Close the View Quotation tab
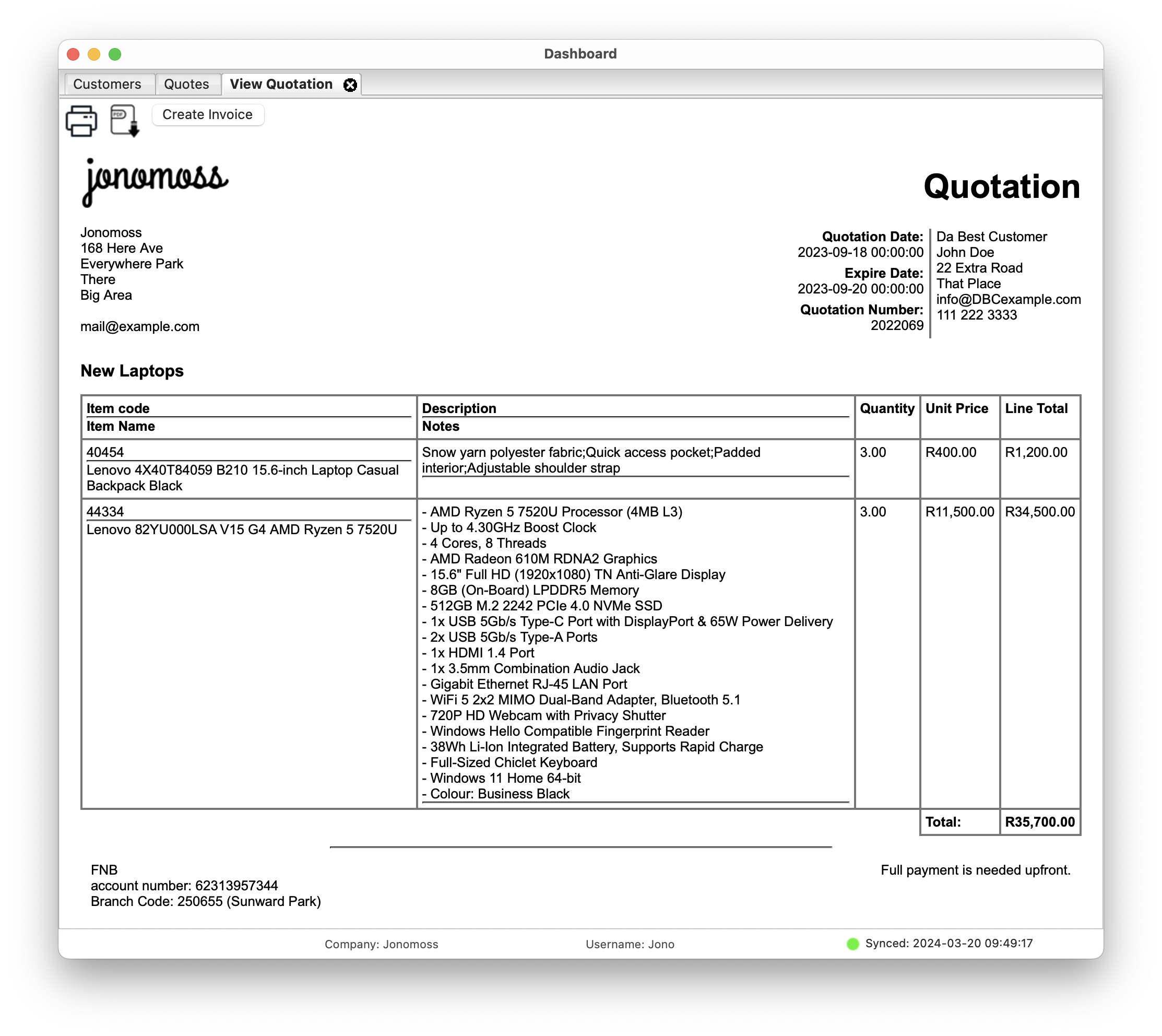1162x1036 pixels. click(x=350, y=85)
